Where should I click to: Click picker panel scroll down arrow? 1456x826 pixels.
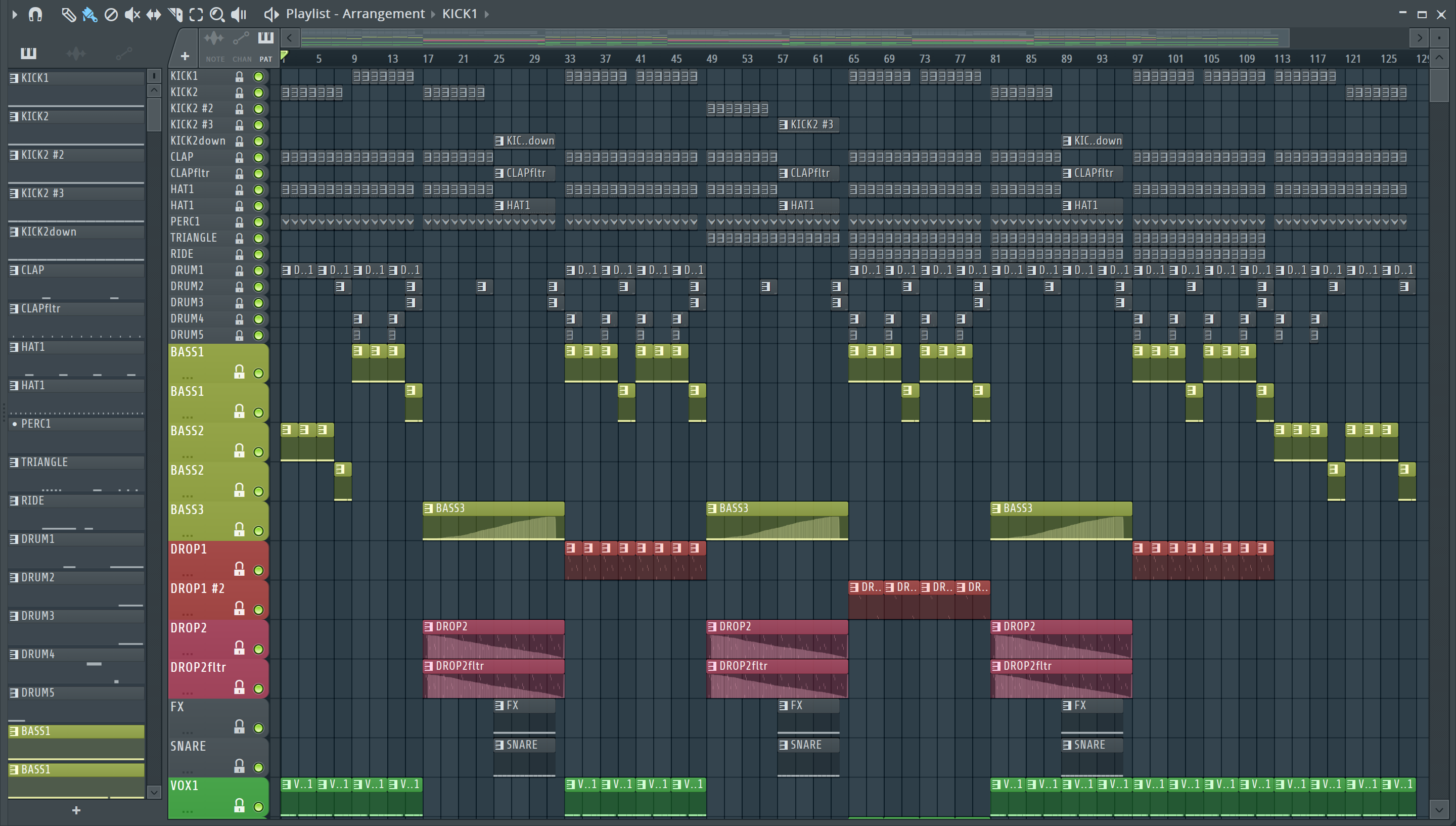[154, 792]
